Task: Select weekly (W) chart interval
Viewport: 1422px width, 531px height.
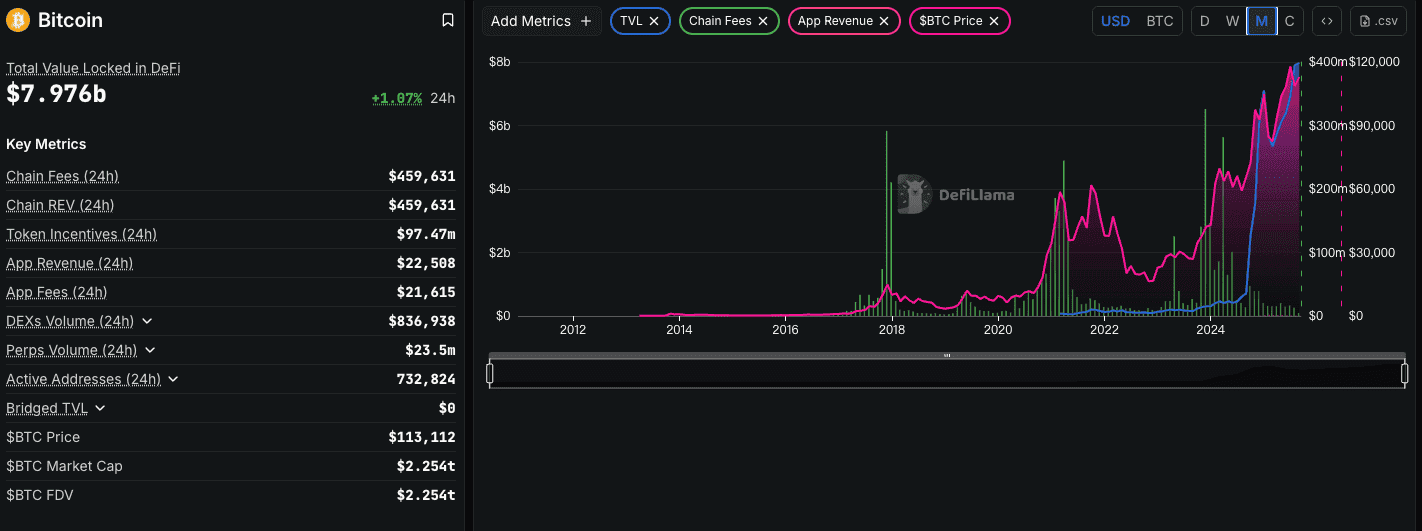Action: (1232, 20)
